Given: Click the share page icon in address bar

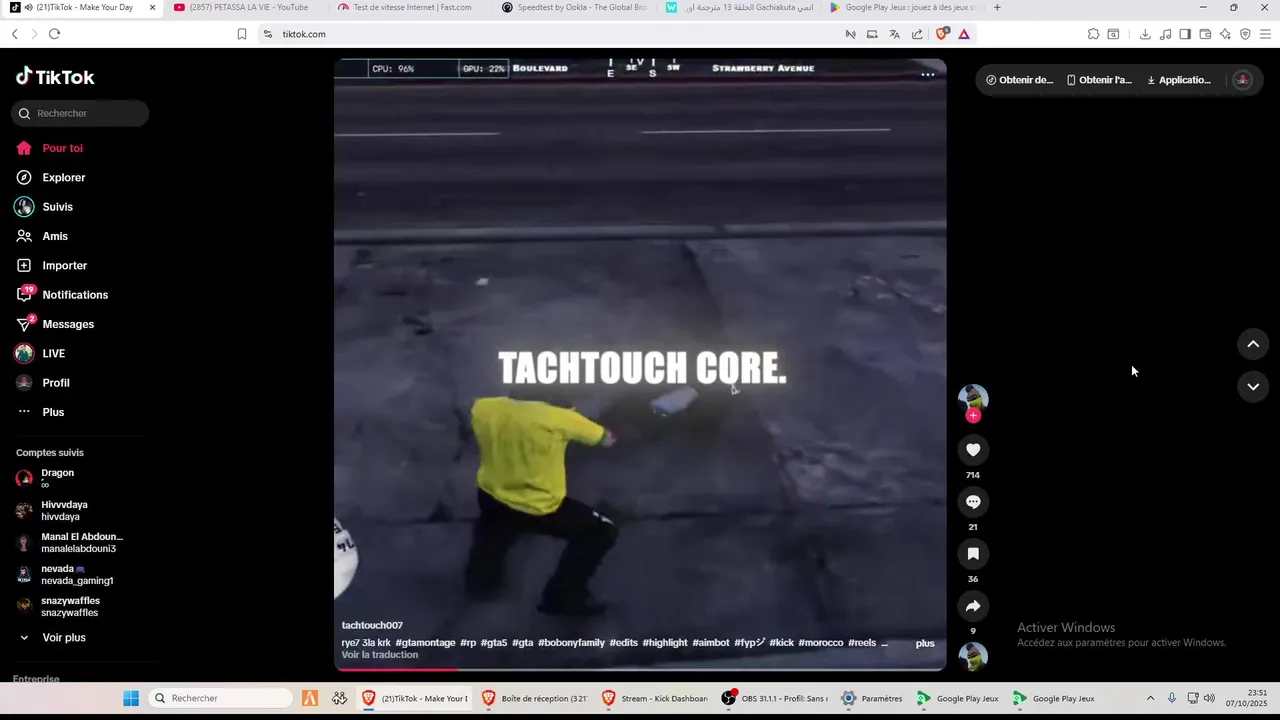Looking at the screenshot, I should 917,34.
